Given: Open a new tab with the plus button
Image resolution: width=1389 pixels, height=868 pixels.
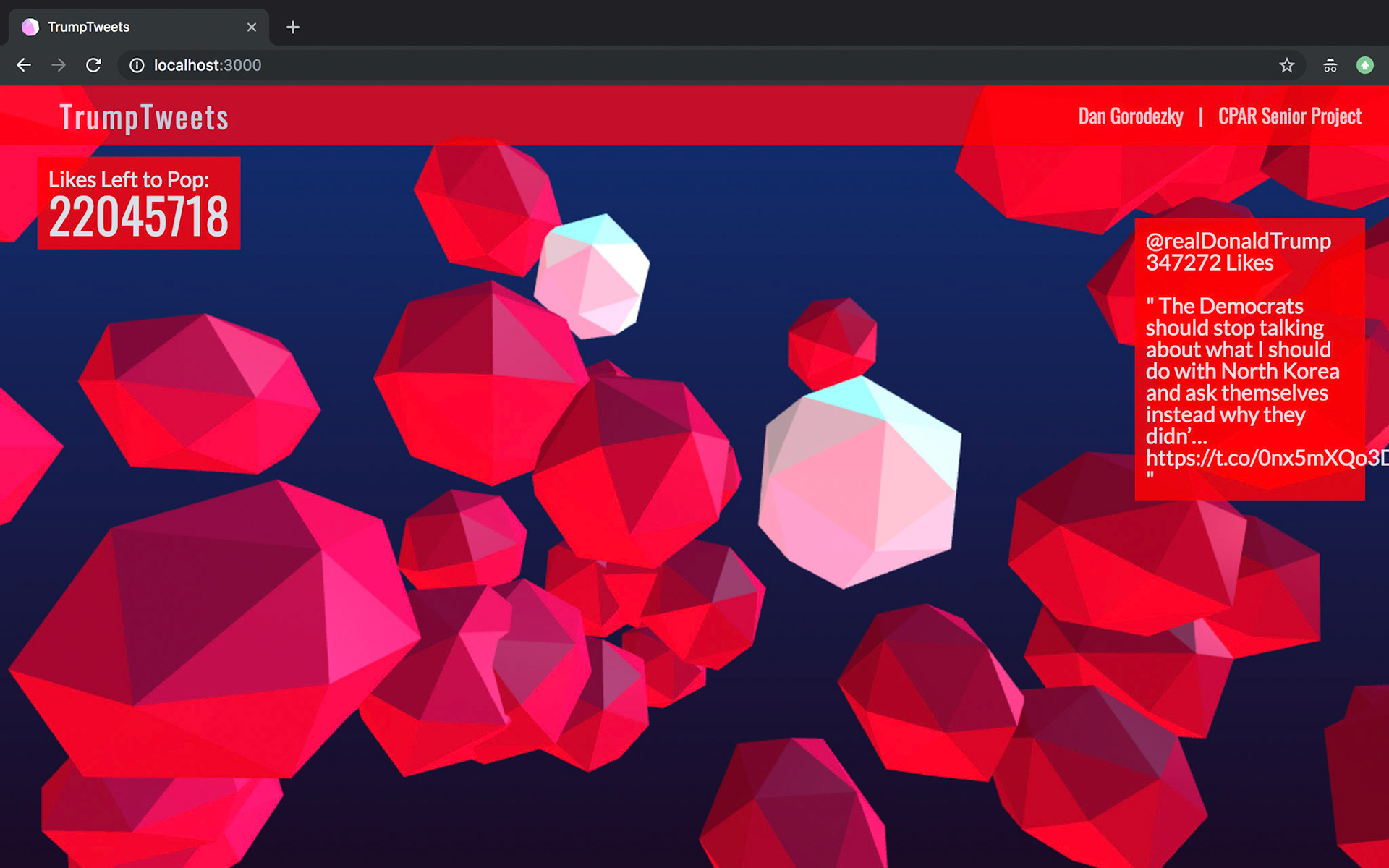Looking at the screenshot, I should tap(292, 27).
